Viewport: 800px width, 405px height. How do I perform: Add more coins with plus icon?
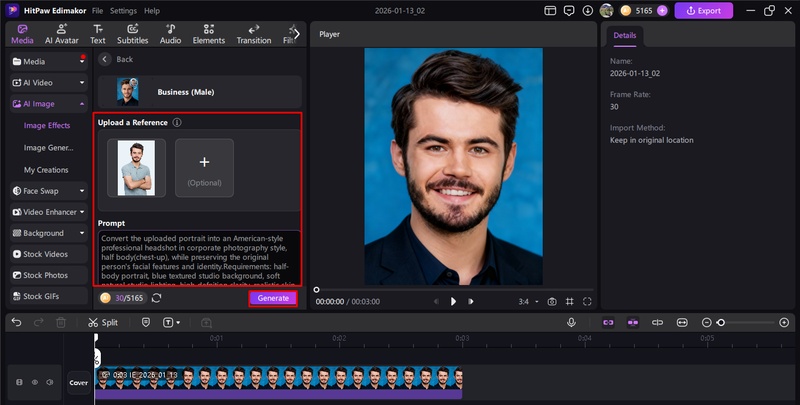(662, 11)
